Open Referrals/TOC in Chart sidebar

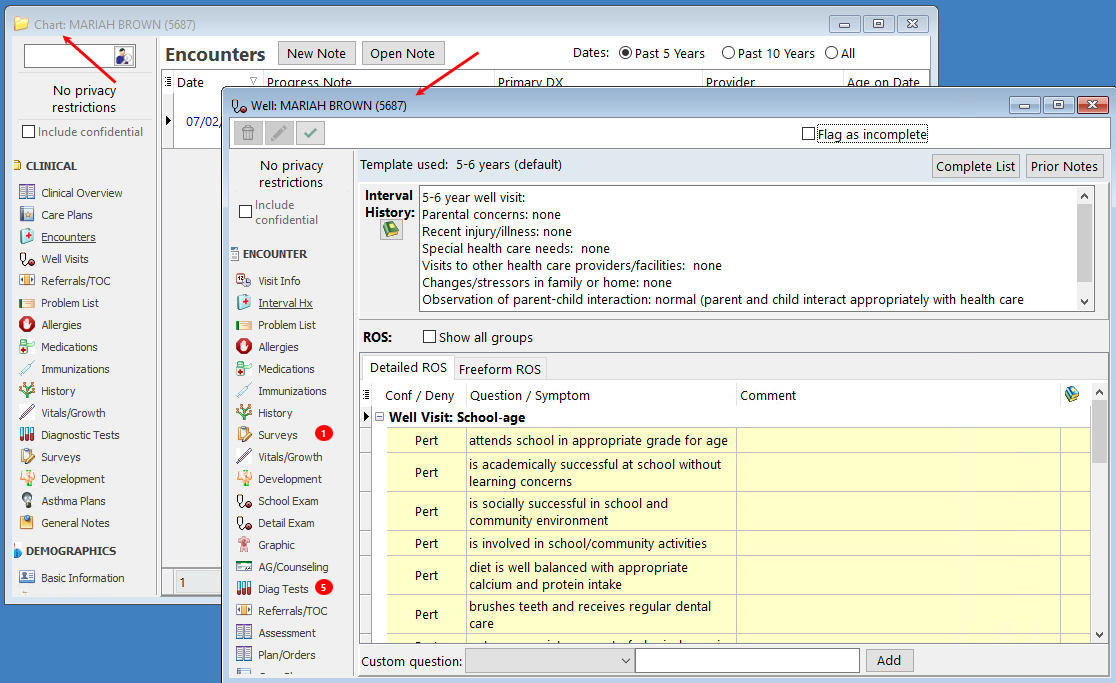click(x=75, y=281)
